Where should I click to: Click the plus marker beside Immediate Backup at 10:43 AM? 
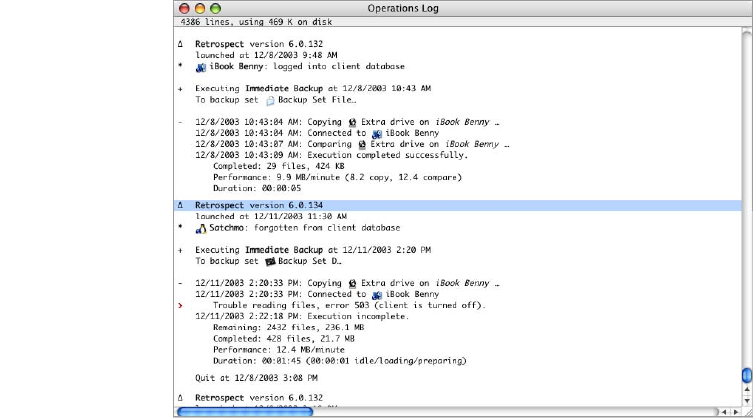coord(181,89)
